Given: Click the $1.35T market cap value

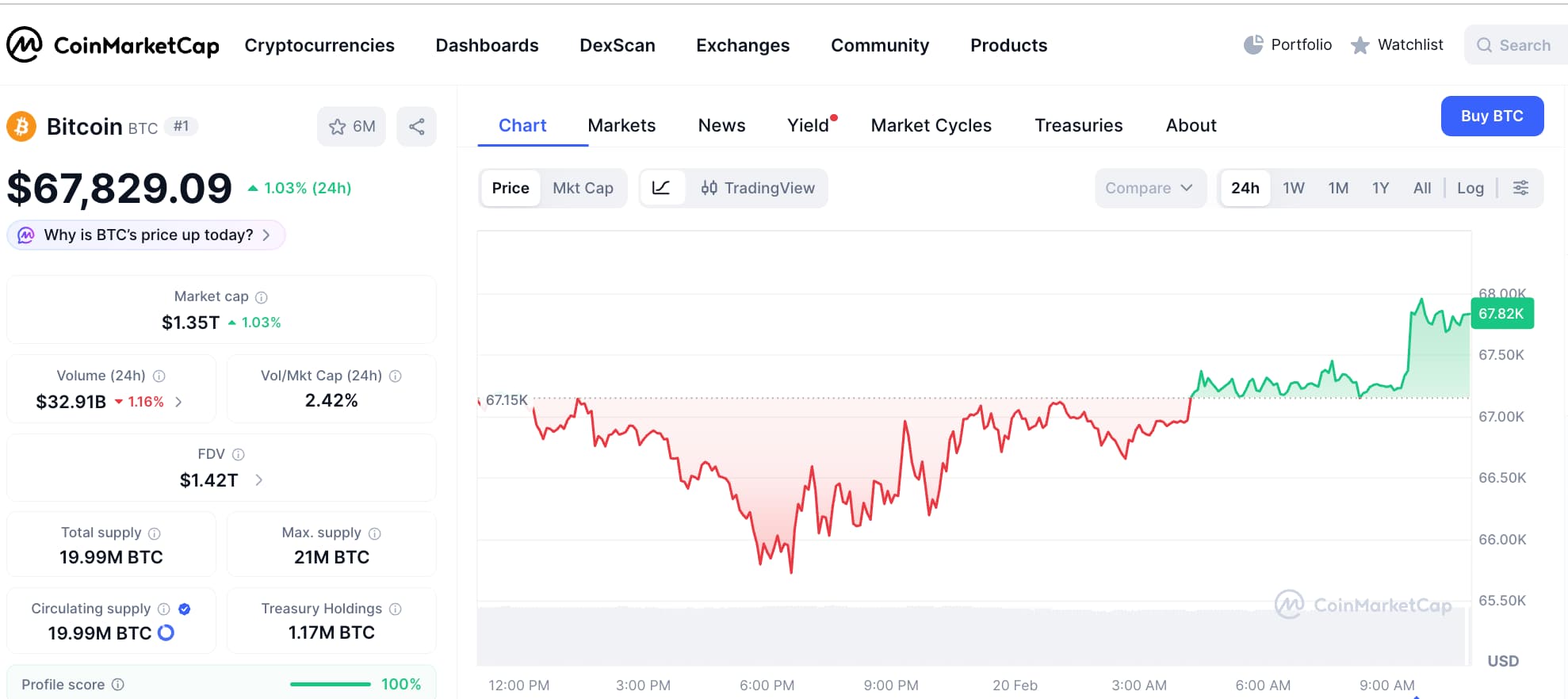Looking at the screenshot, I should point(190,323).
